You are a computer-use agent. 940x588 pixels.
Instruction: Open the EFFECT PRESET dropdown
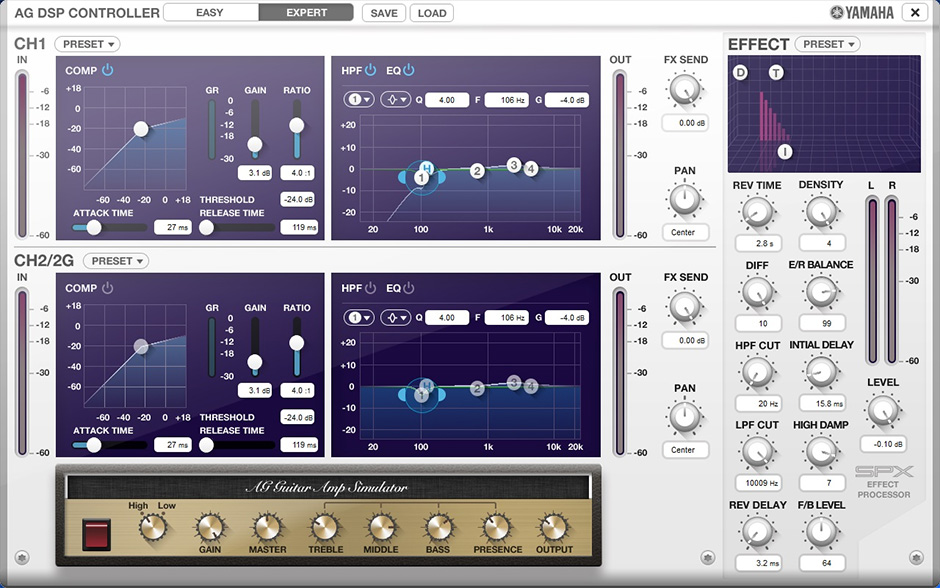click(x=827, y=44)
